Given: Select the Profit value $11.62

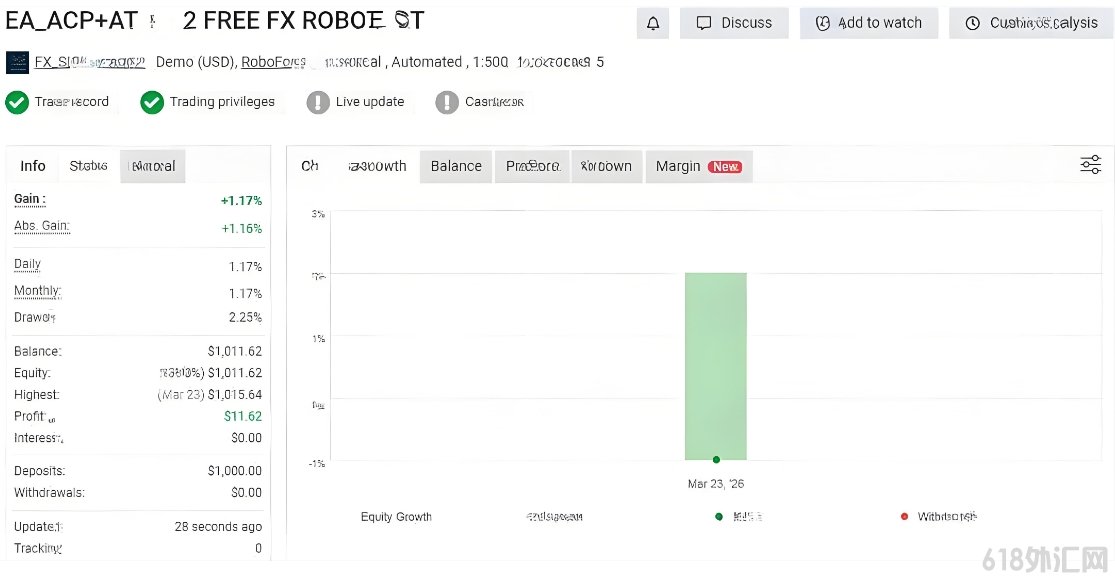Looking at the screenshot, I should point(243,416).
